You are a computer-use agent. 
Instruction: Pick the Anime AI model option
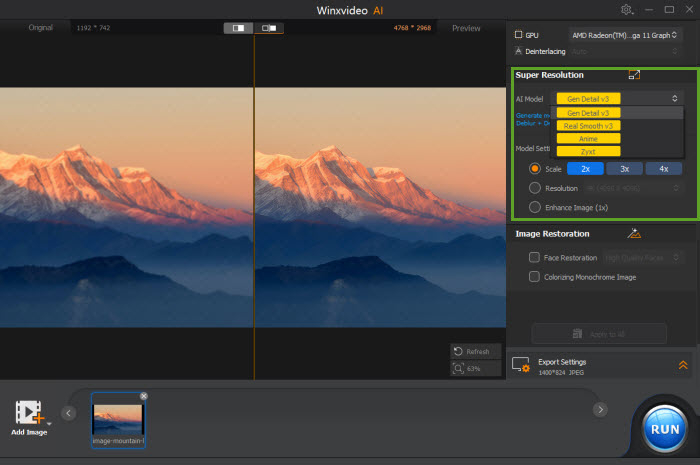pyautogui.click(x=588, y=139)
